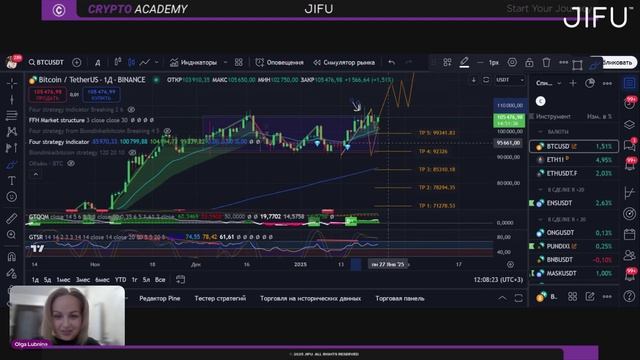
Task: Toggle the lock icon for the drawing
Action: tap(529, 62)
